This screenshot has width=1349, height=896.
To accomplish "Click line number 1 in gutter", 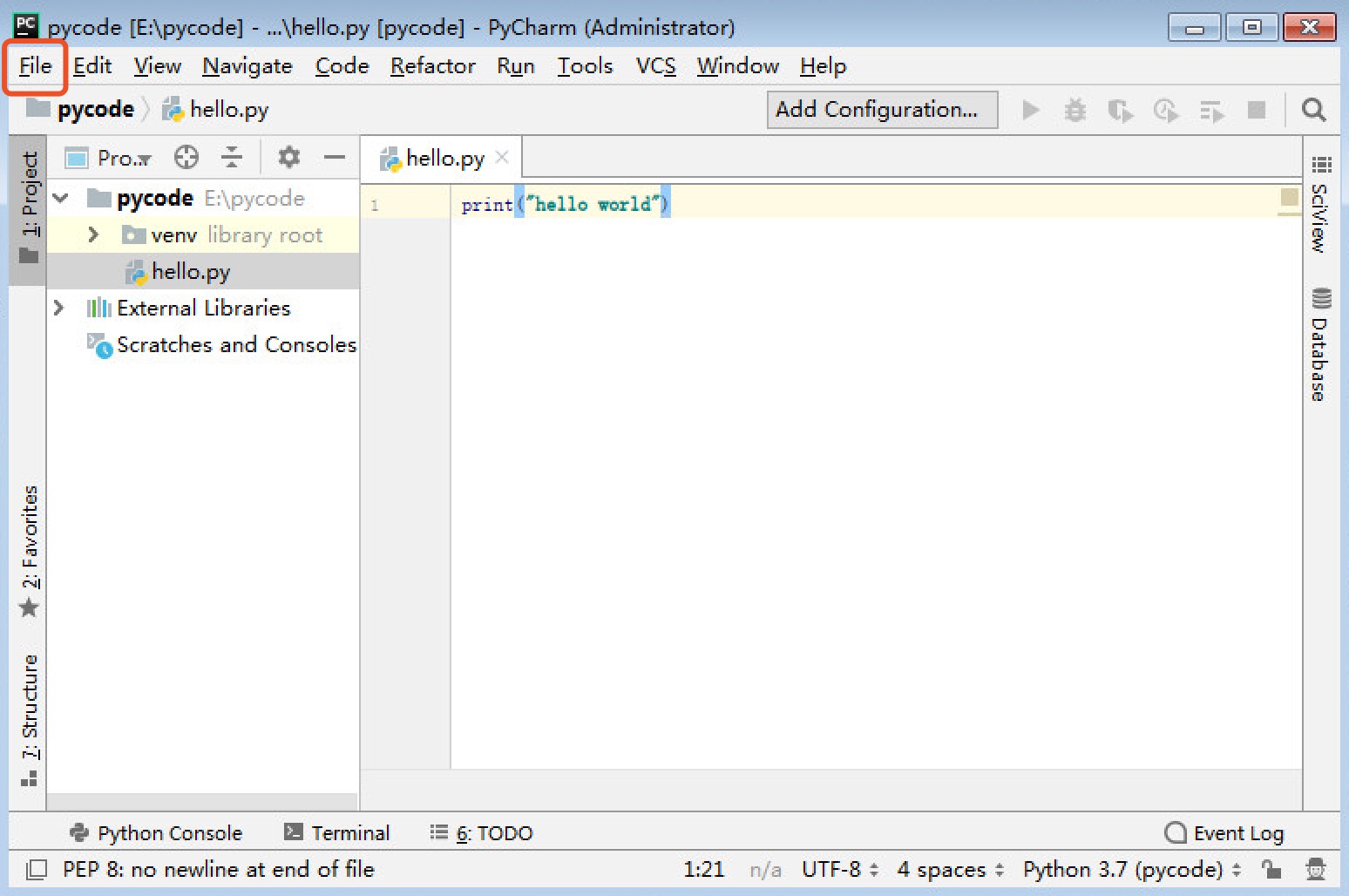I will (x=375, y=206).
